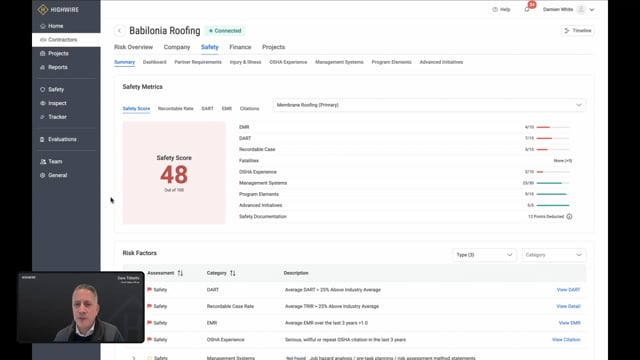
Task: Click the back arrow beside Babilonia Roofing
Action: tap(120, 31)
